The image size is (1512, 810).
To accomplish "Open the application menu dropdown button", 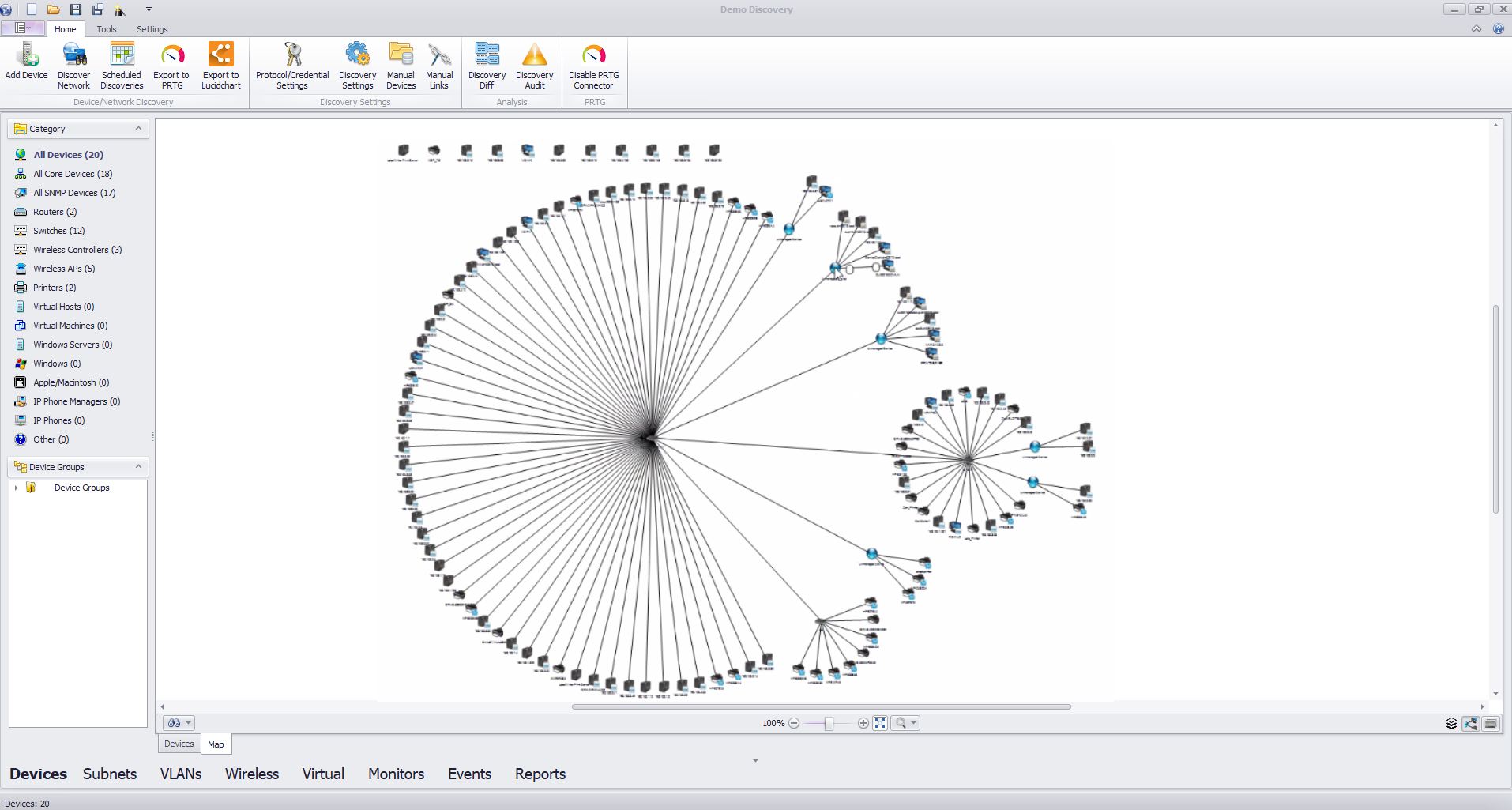I will click(23, 28).
